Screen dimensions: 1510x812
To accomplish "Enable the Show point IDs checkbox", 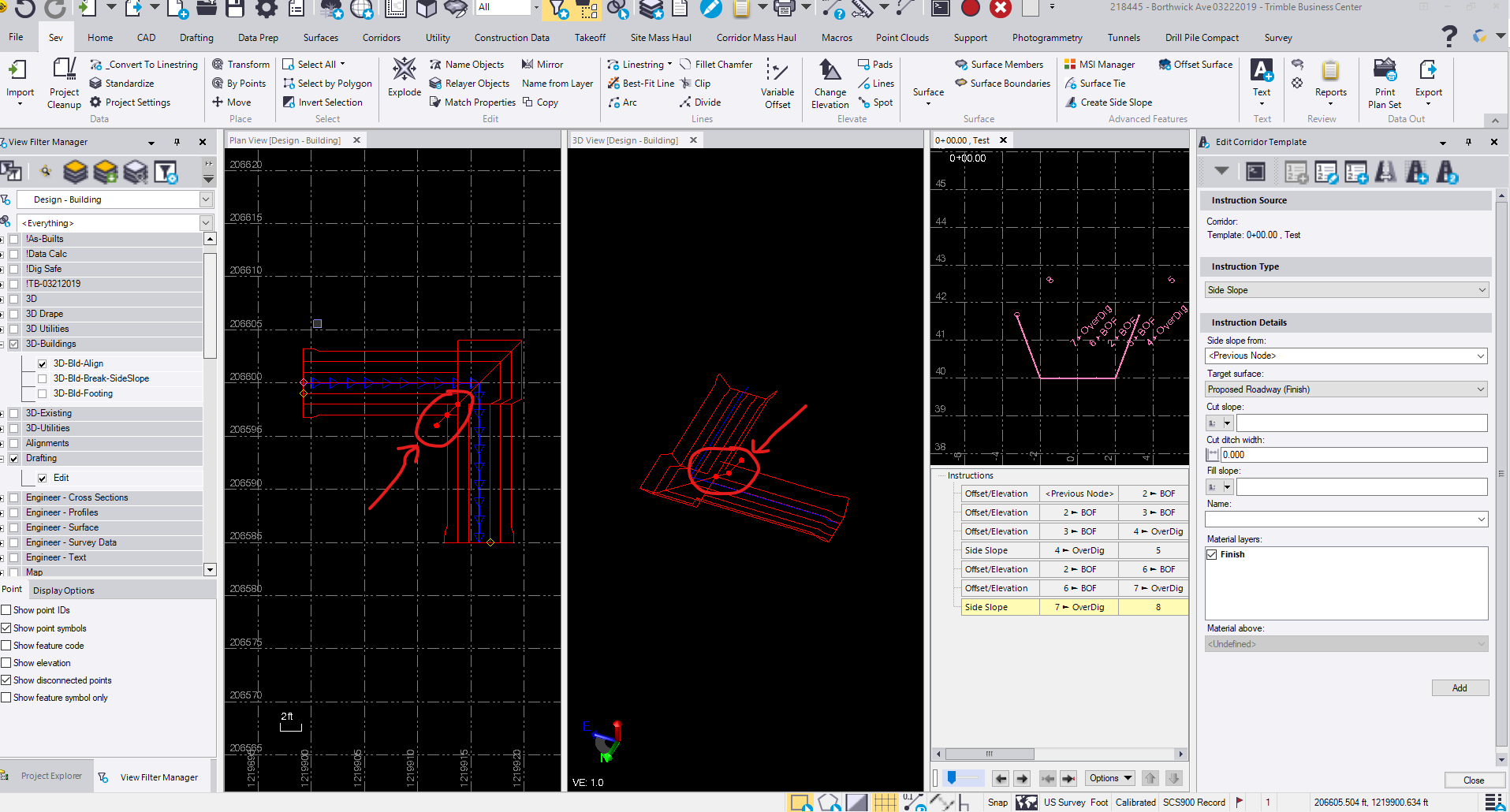I will (6, 610).
